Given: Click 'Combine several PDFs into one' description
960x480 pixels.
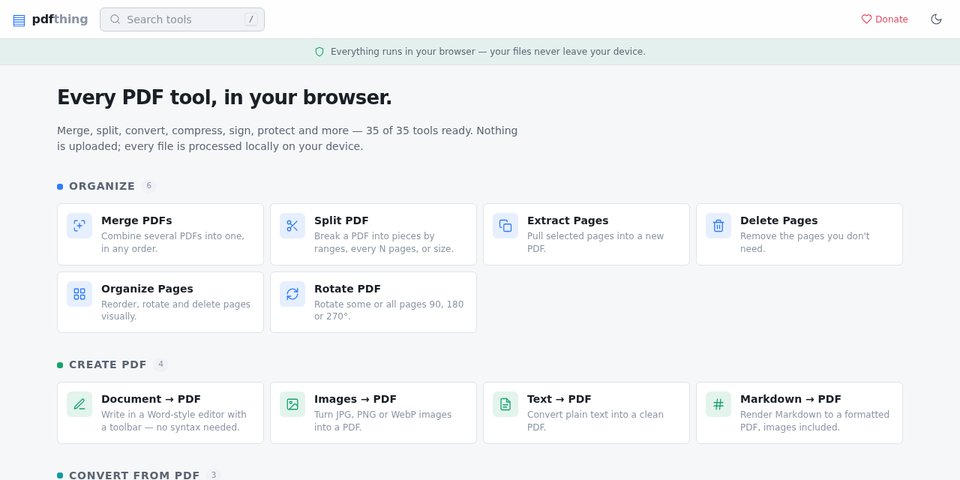Looking at the screenshot, I should [x=173, y=242].
